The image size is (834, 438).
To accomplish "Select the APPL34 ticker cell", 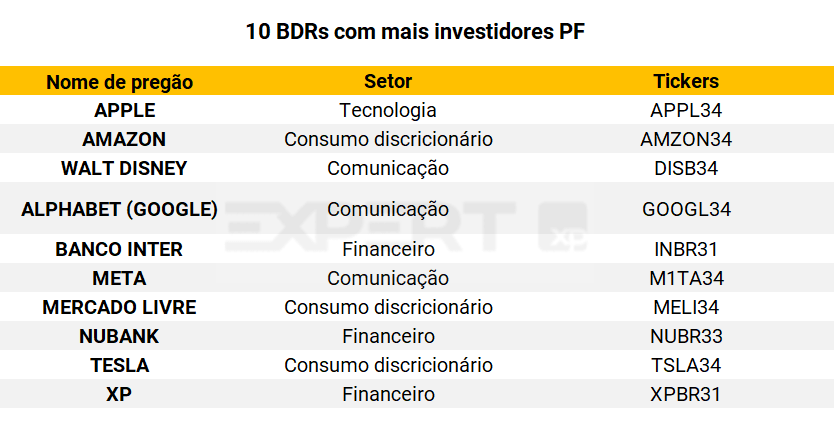I will [x=686, y=110].
